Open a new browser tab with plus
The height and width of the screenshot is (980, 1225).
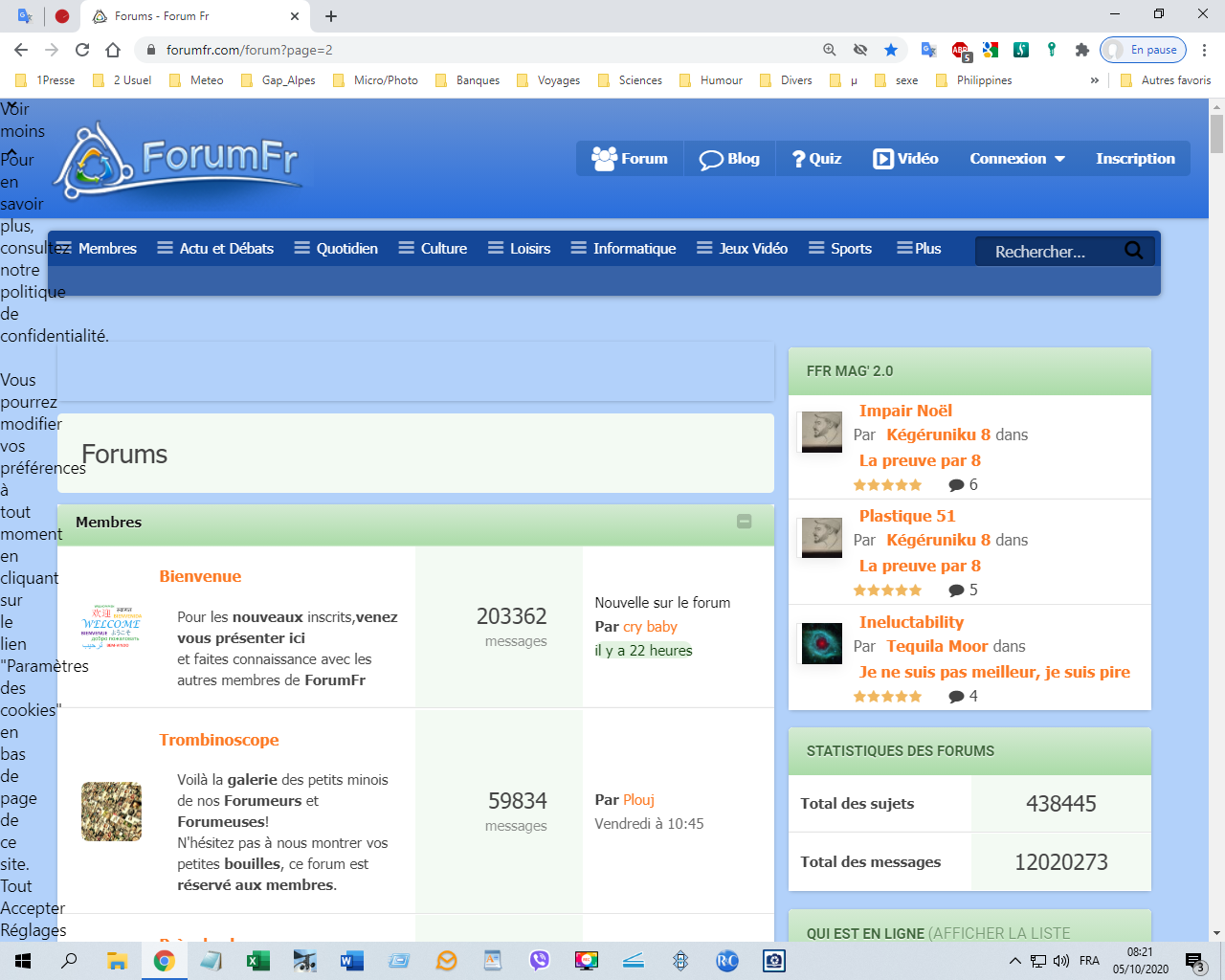(331, 16)
